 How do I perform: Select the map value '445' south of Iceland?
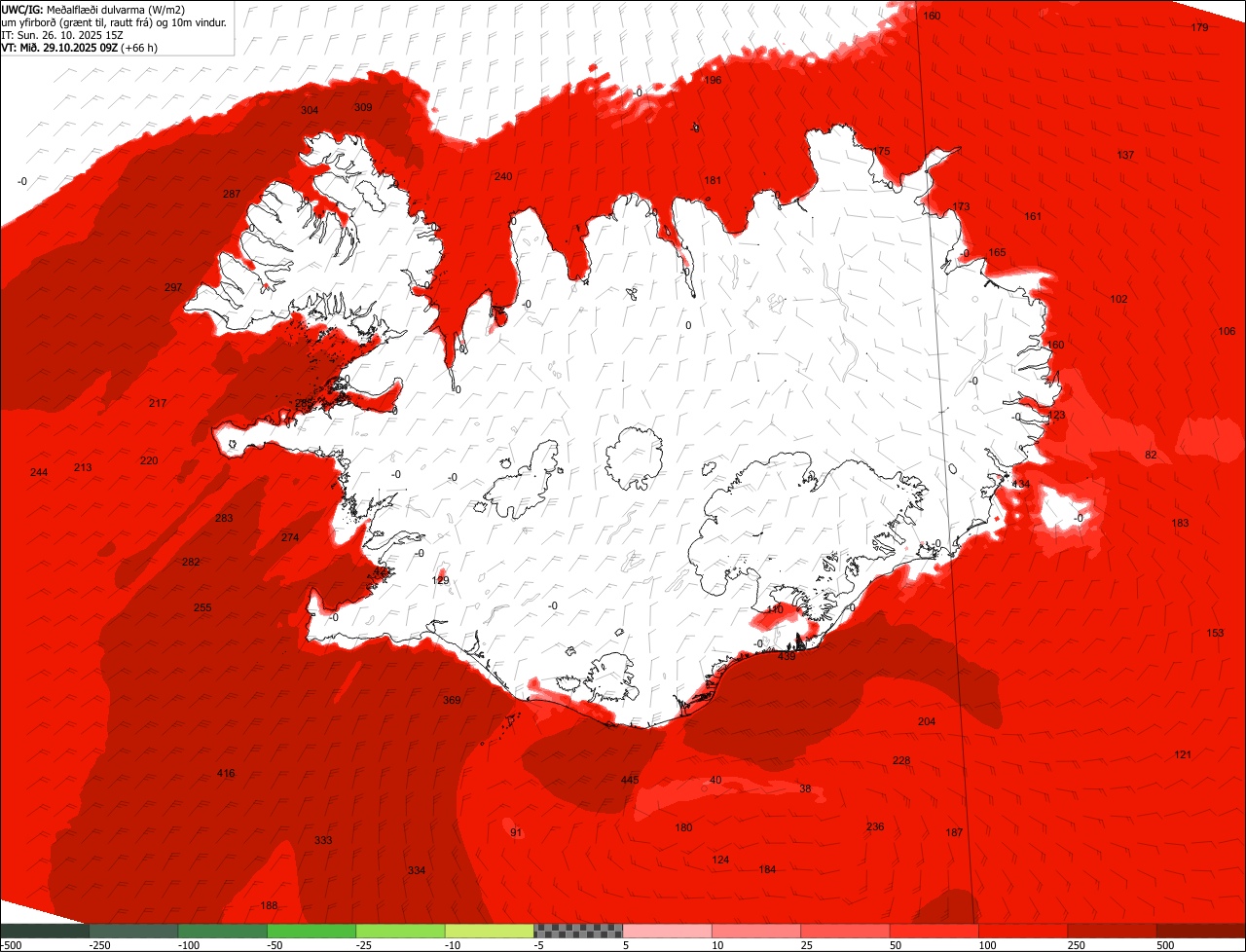coord(630,780)
